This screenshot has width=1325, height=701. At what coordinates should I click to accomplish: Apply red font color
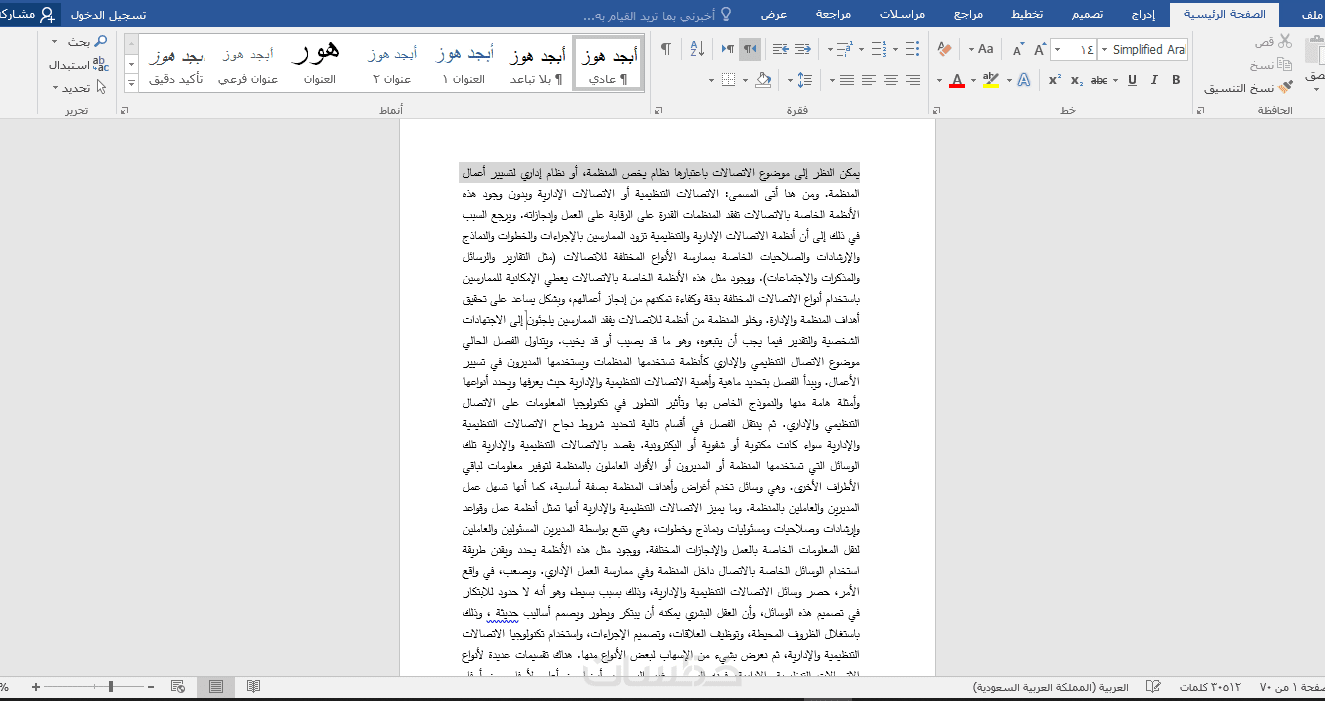pos(957,80)
